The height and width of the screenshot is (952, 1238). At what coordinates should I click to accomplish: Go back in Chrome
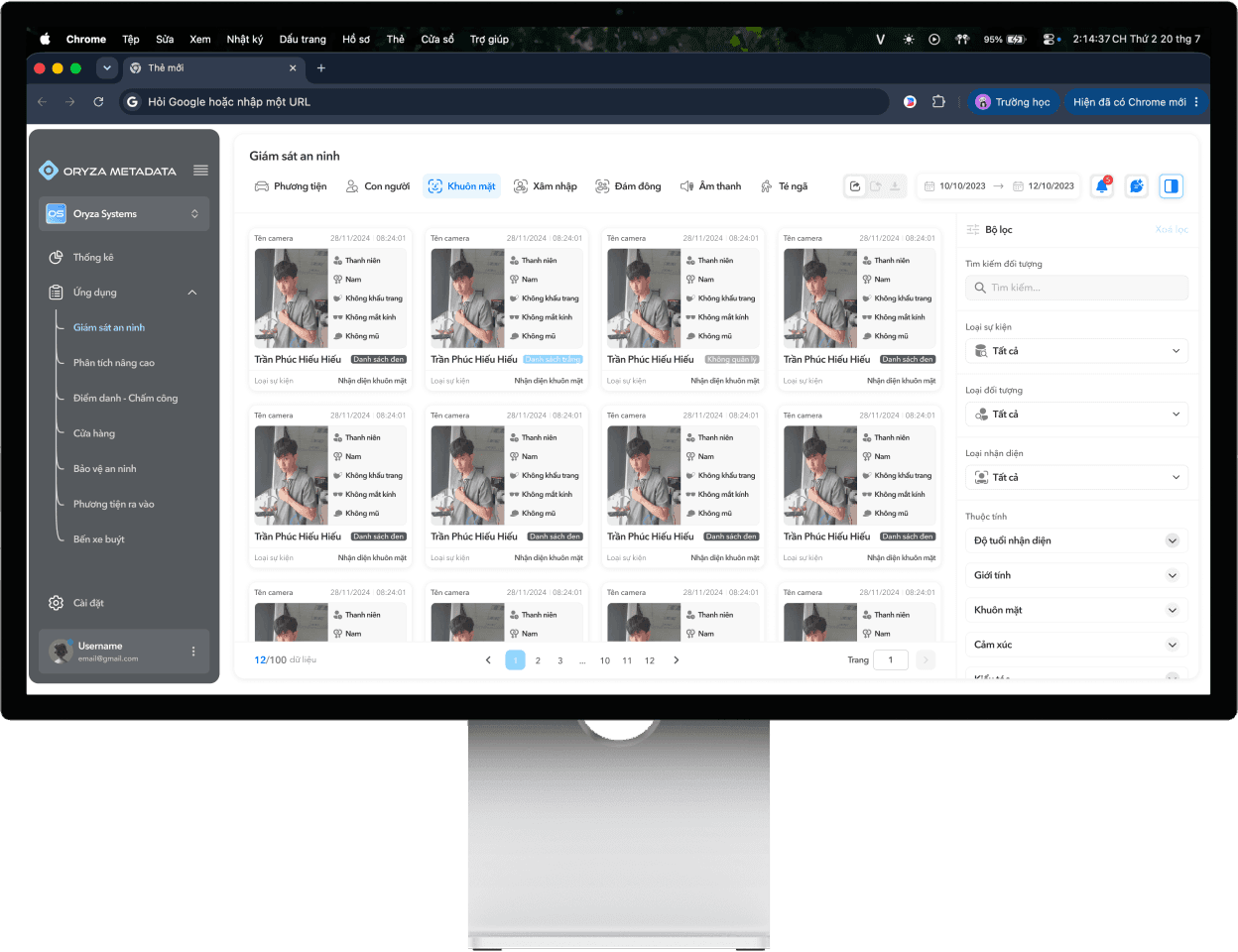42,102
